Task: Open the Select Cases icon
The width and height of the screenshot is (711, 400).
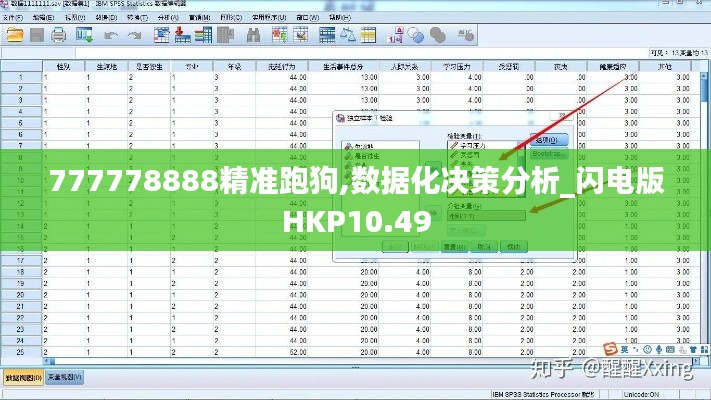Action: coord(369,35)
